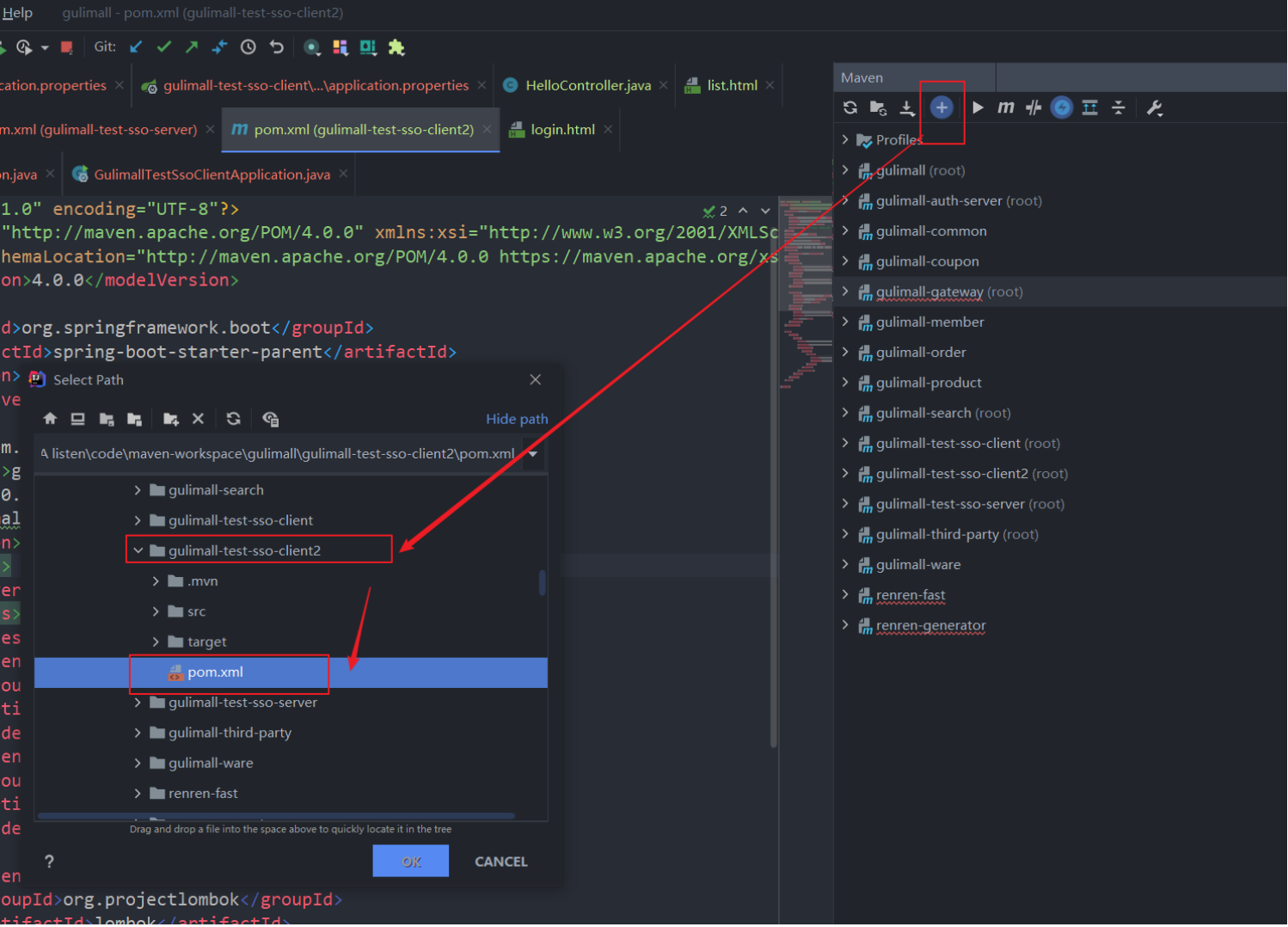This screenshot has height=927, width=1288.
Task: Collapse gulimall-test-sso-client2 folder in dialog
Action: 138,550
